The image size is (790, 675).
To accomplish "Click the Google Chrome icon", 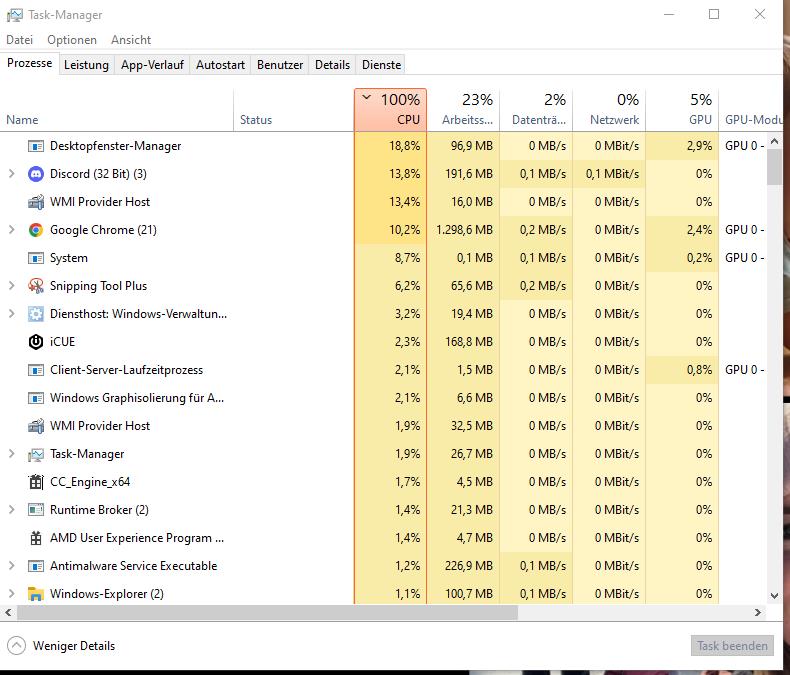I will tap(36, 230).
